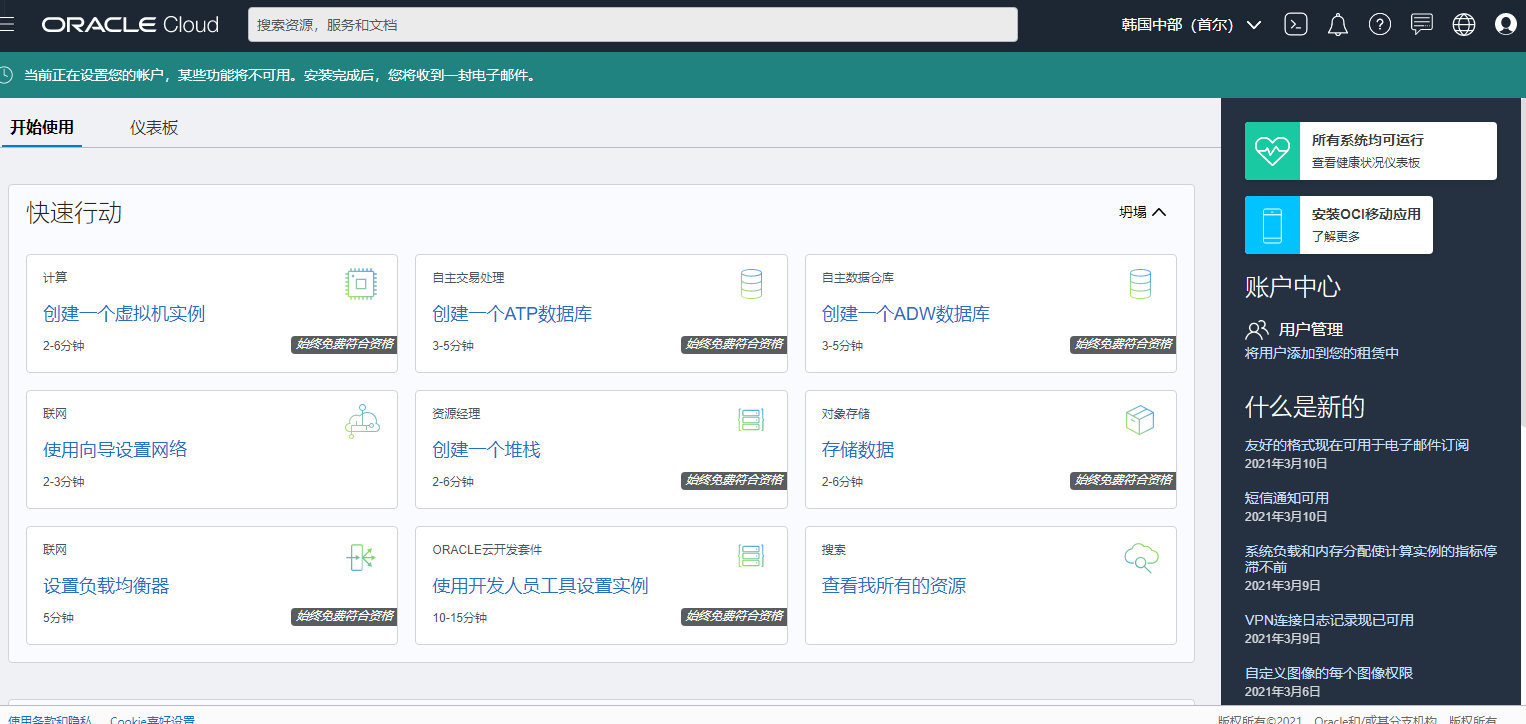
Task: Open news item 友好的格式现在可用于电子邮件订阅
Action: pos(1356,445)
